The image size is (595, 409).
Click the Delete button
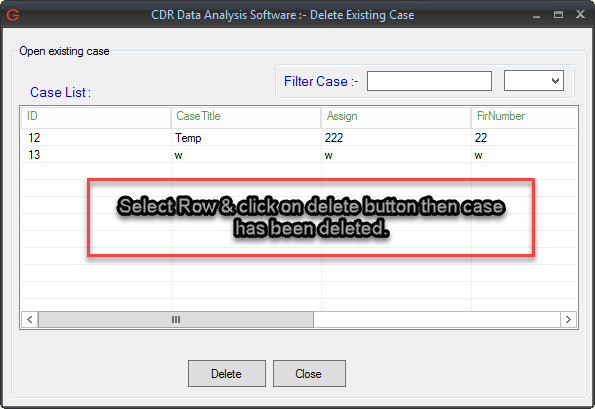[x=227, y=374]
